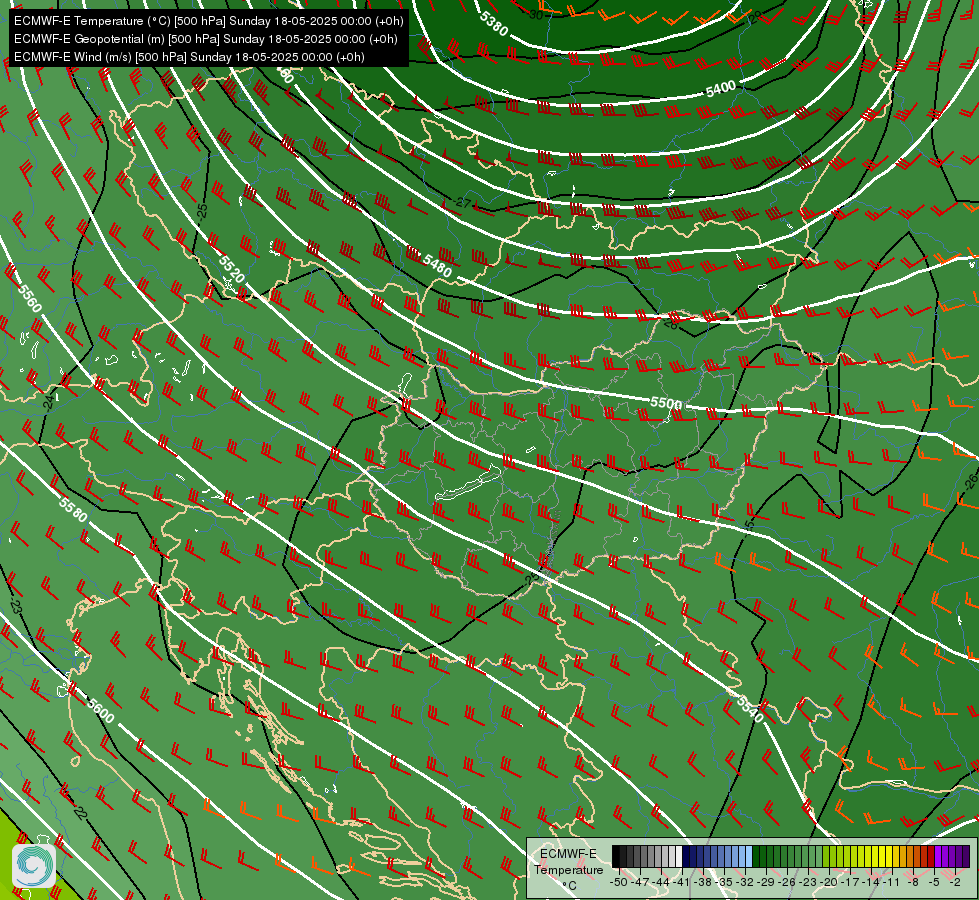The image size is (979, 900).
Task: Click the -41 legend tick value
Action: [681, 882]
